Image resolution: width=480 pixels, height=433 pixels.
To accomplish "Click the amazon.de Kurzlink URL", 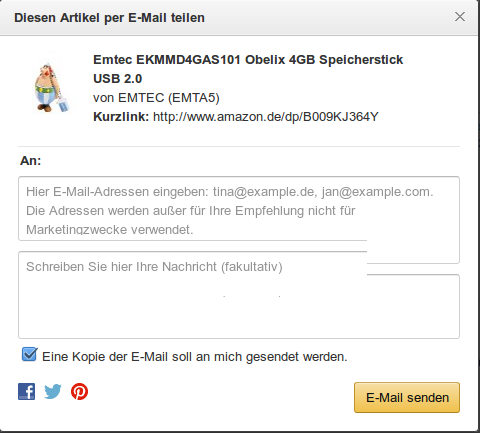I will click(x=266, y=117).
